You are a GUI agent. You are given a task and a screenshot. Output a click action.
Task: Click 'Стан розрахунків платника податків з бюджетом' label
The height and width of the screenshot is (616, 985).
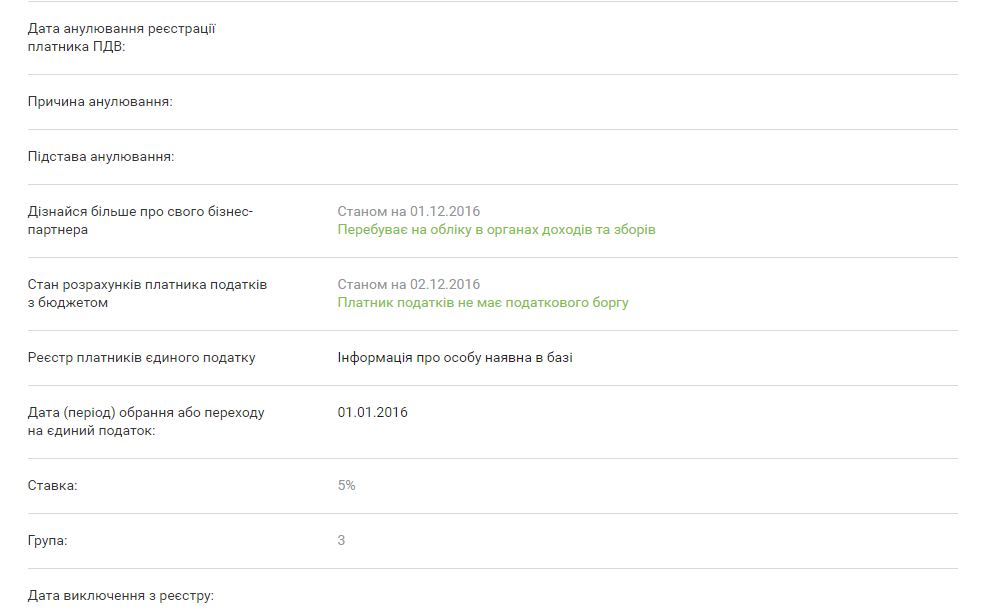(147, 294)
